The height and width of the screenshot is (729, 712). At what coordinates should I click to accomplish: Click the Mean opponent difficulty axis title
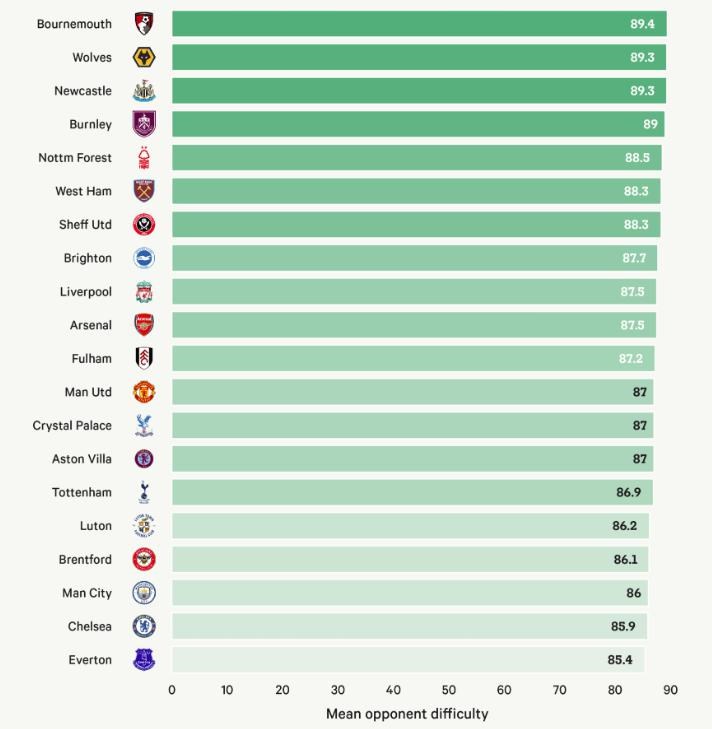407,714
